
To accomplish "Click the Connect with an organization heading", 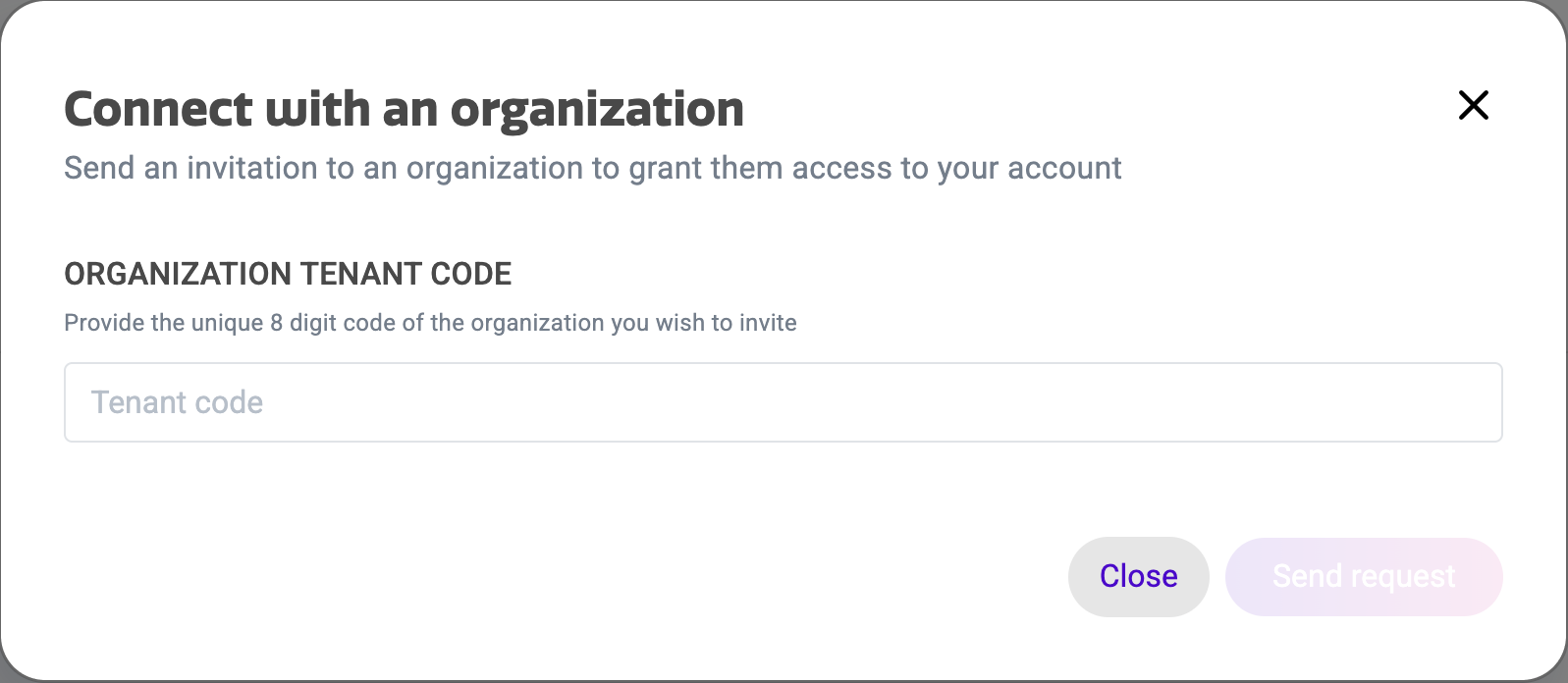I will (404, 108).
